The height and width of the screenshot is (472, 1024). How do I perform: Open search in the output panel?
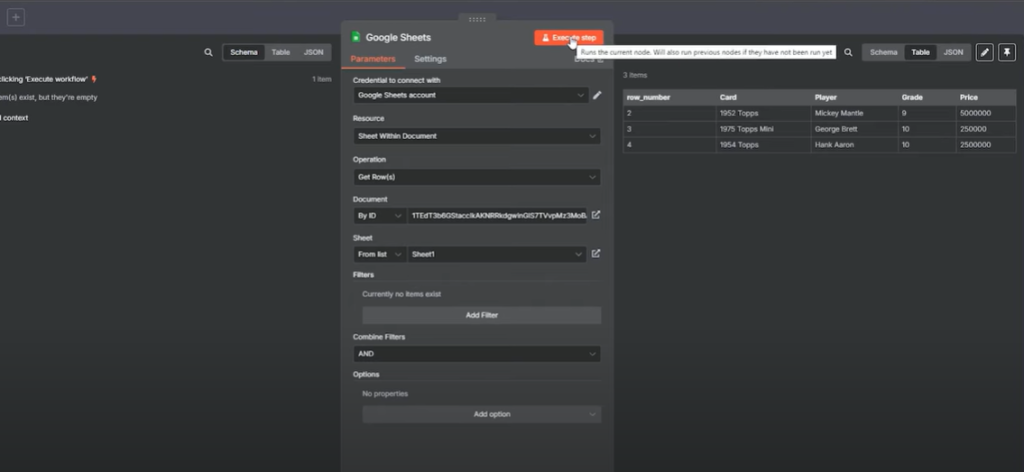(848, 52)
